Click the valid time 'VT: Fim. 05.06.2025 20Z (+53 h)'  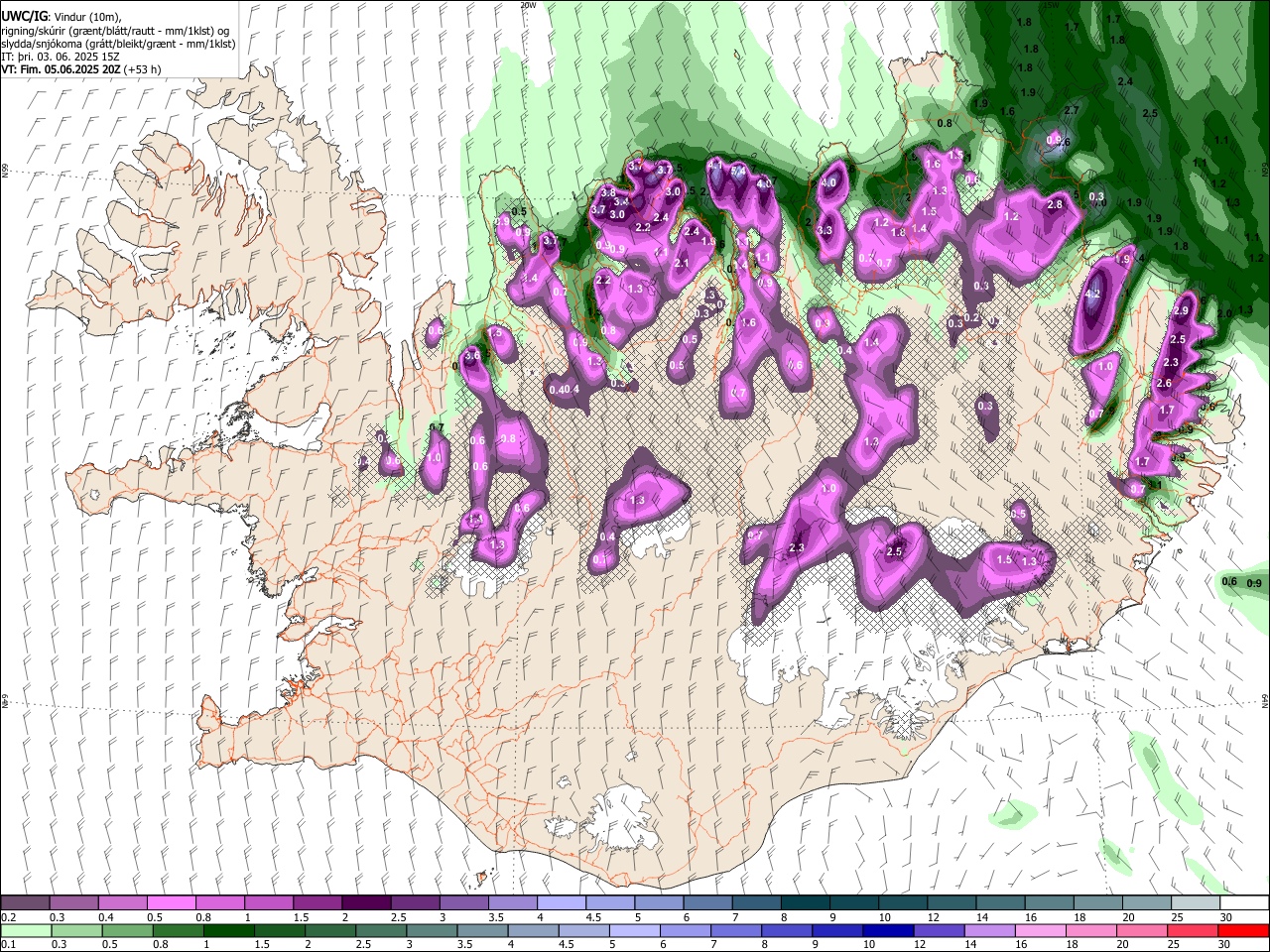coord(81,69)
